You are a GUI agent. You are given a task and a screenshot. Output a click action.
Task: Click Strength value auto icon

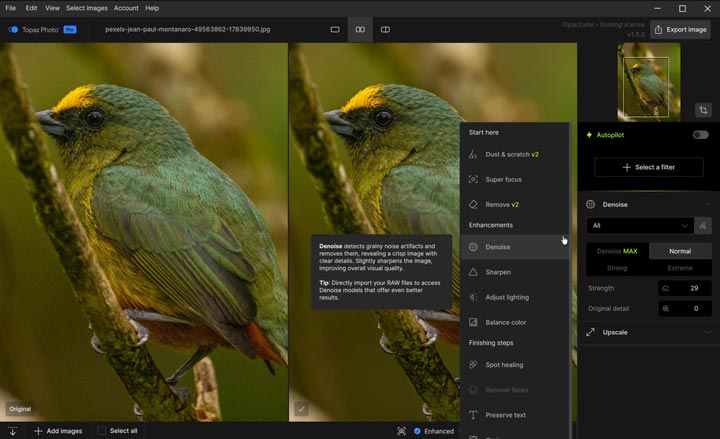665,288
